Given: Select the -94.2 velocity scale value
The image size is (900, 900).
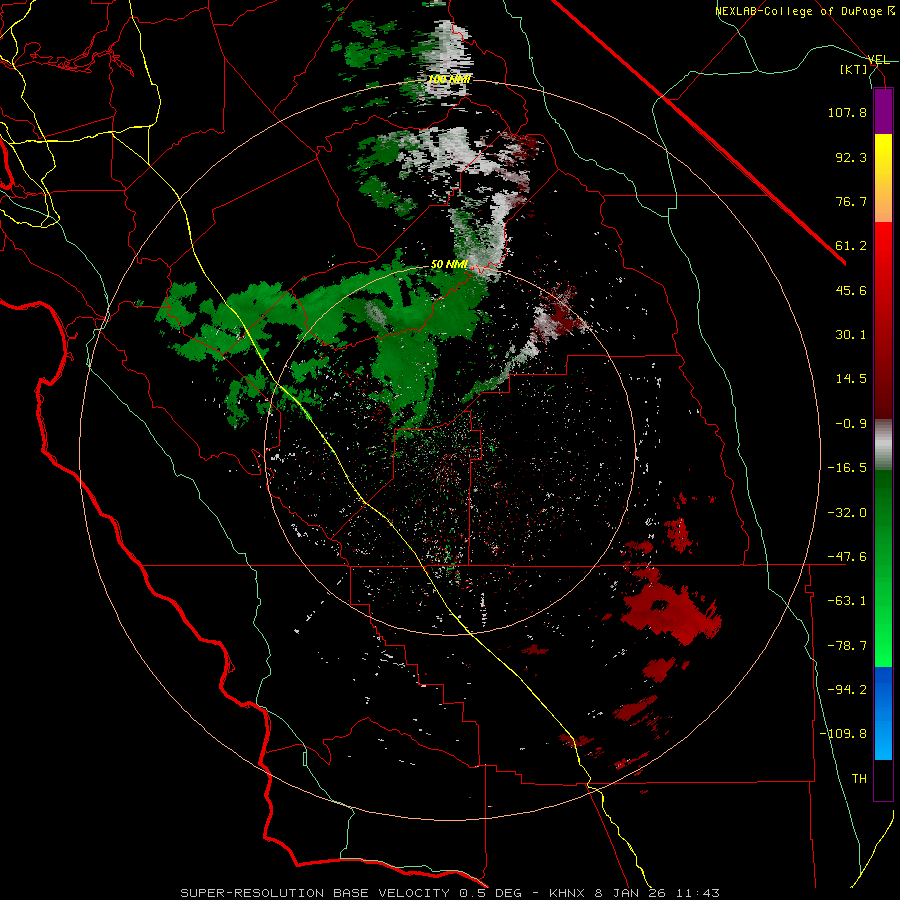Looking at the screenshot, I should pos(847,690).
